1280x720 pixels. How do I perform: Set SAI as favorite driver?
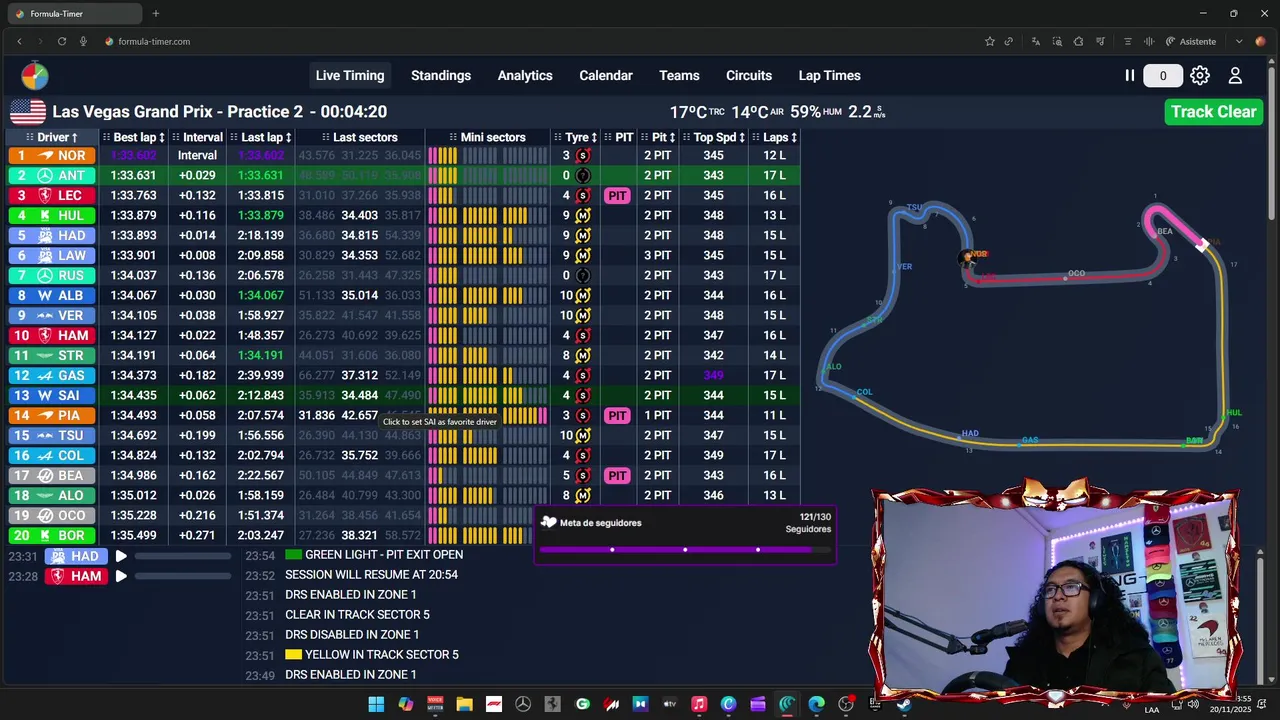point(52,396)
